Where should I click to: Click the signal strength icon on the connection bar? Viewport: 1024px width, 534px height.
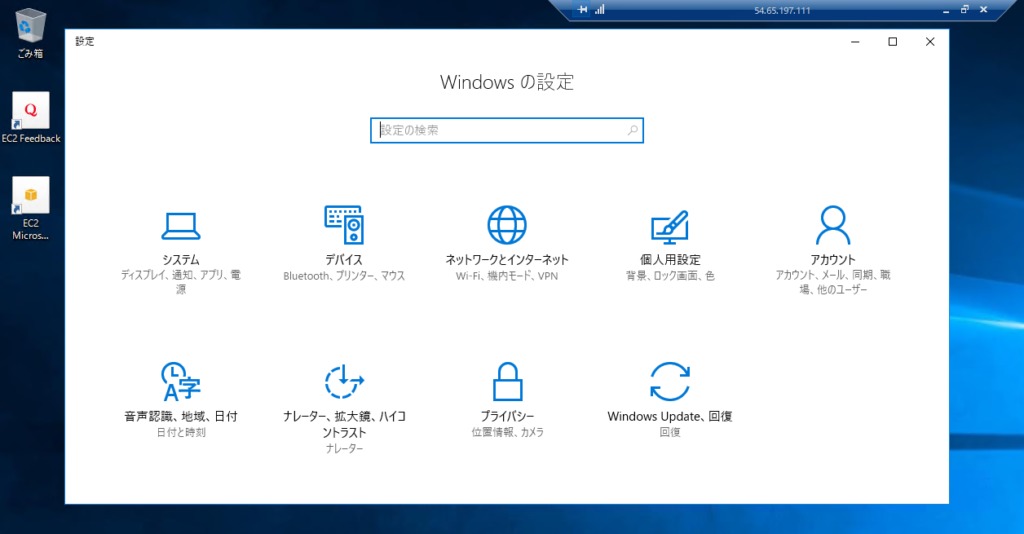point(600,10)
